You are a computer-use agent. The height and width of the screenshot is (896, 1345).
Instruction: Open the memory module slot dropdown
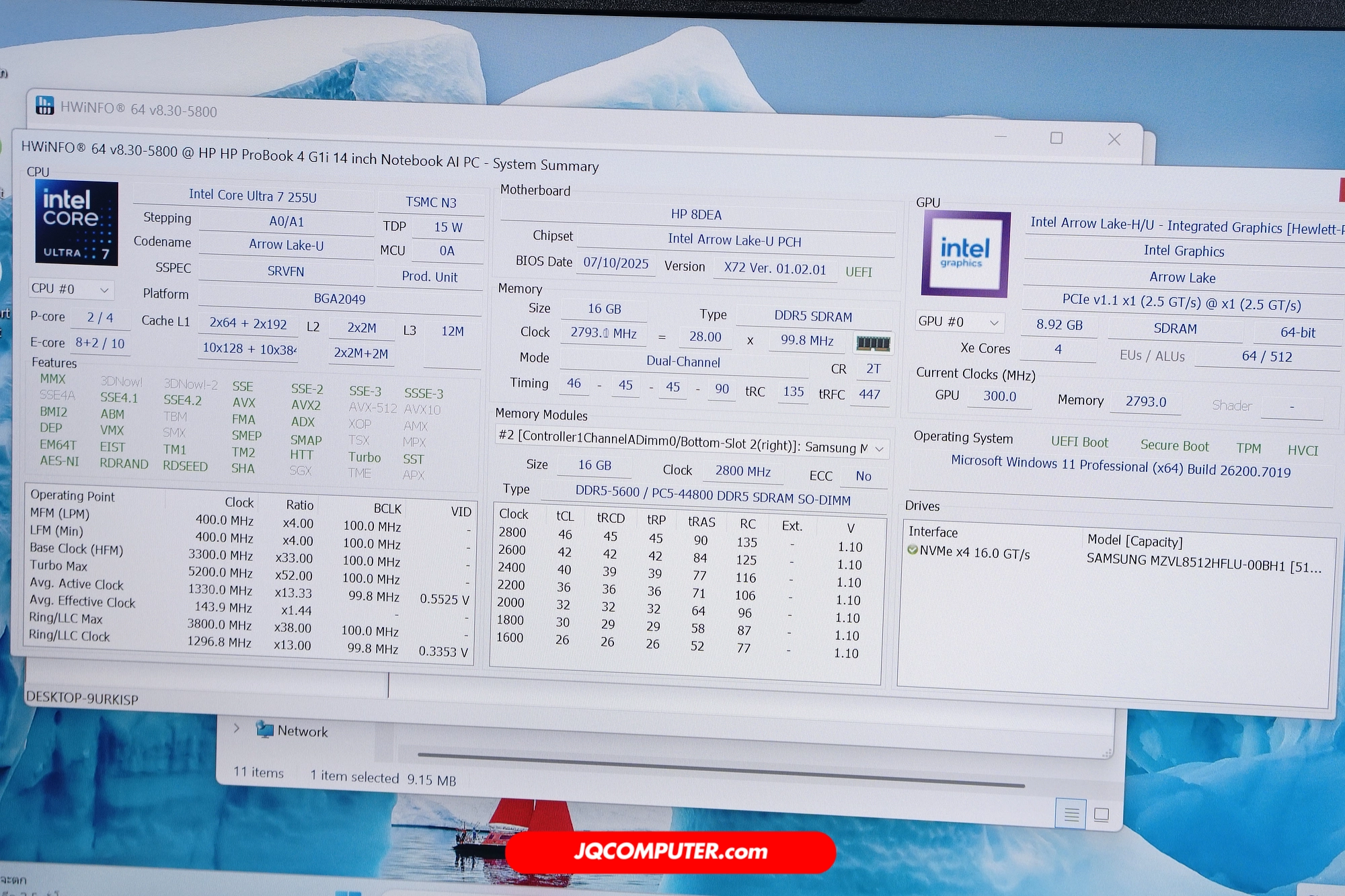tap(692, 442)
